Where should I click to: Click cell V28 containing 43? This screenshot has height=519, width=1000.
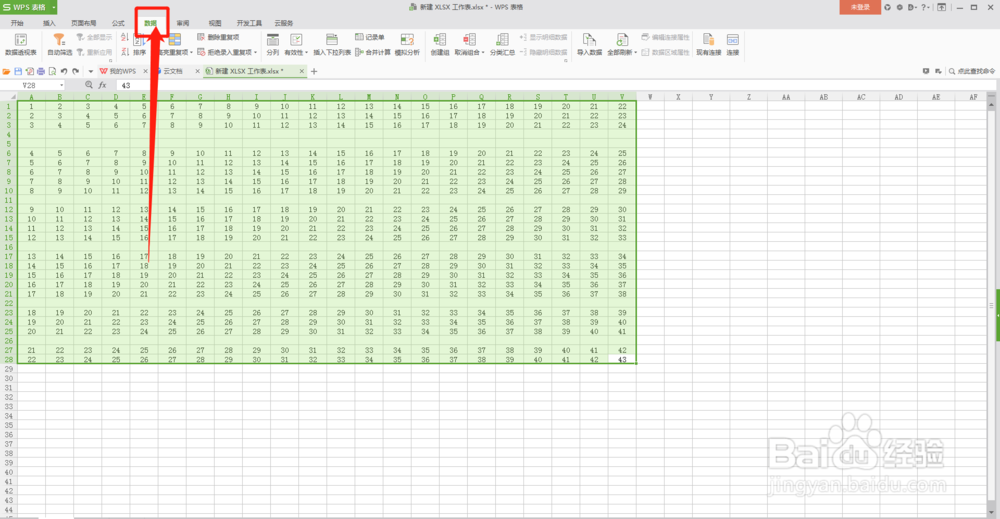coord(622,360)
